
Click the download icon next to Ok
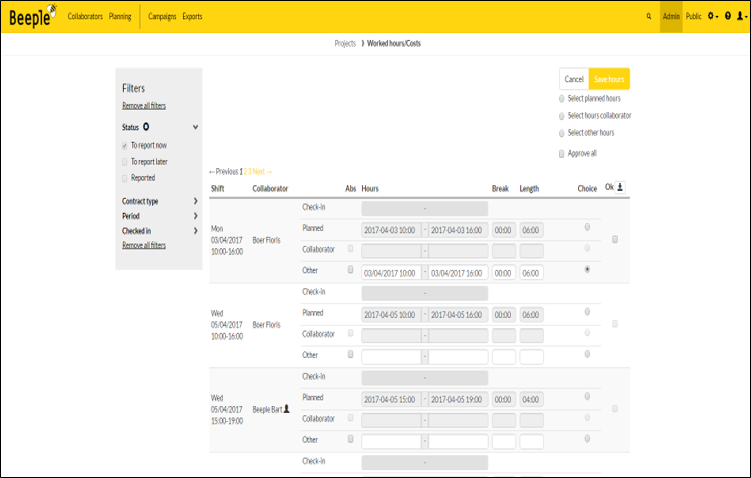620,187
